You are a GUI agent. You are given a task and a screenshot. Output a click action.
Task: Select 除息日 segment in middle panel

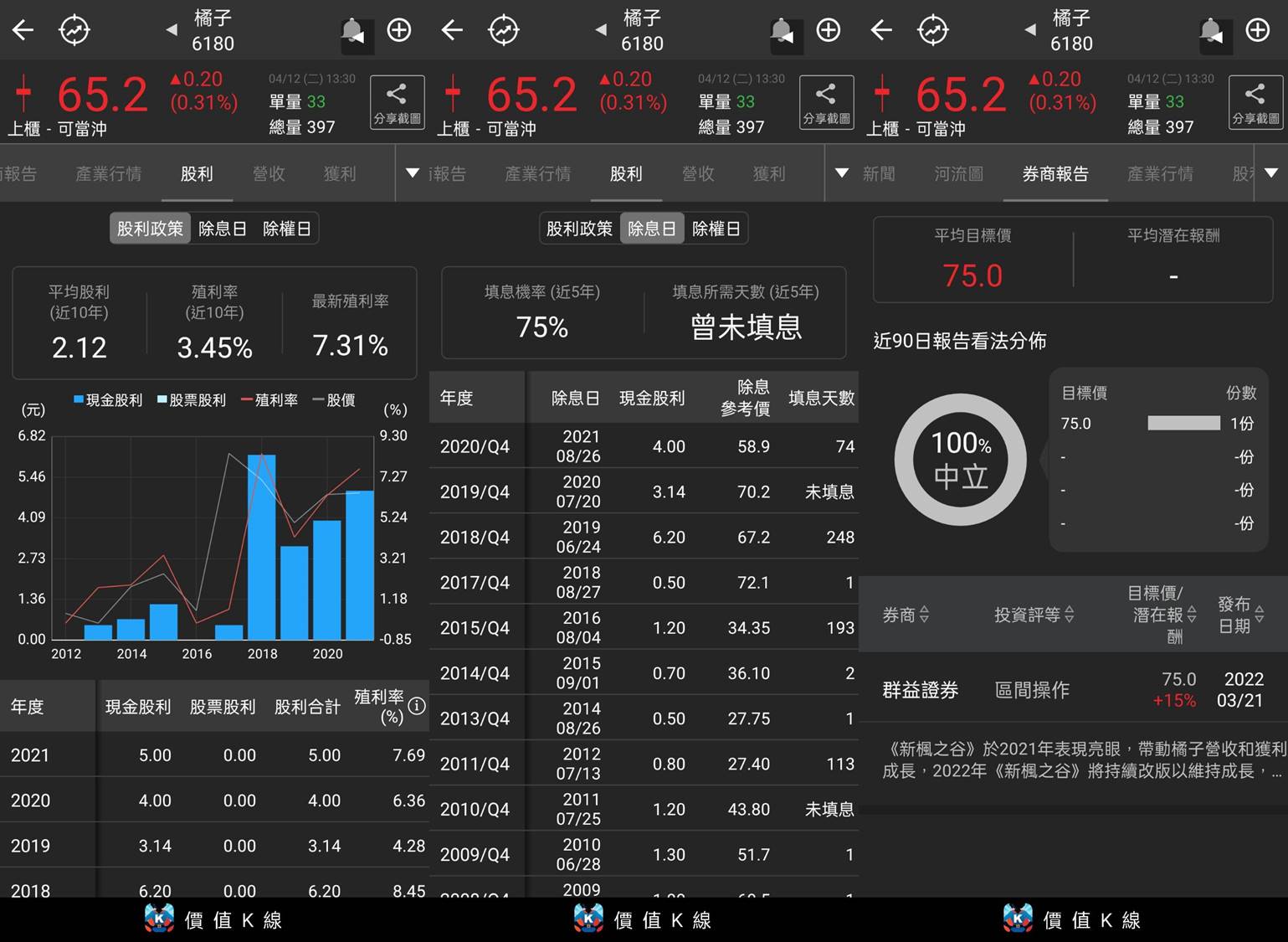point(651,229)
